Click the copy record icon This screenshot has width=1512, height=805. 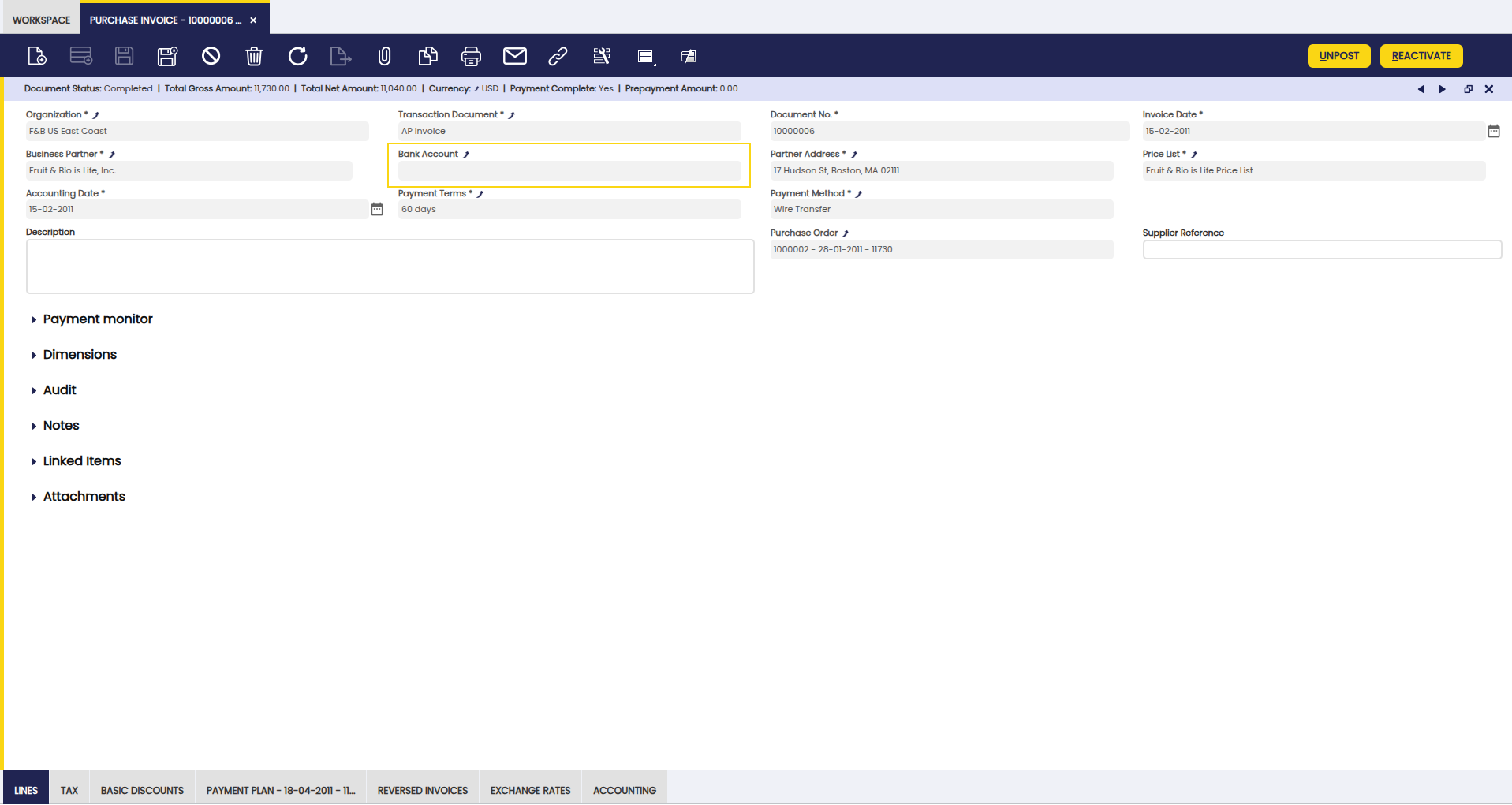427,56
